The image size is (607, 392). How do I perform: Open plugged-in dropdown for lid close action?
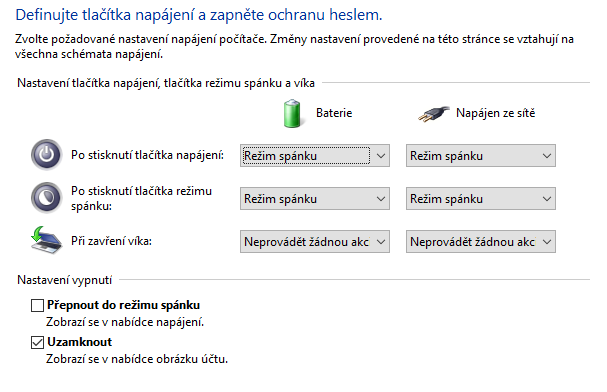click(480, 241)
